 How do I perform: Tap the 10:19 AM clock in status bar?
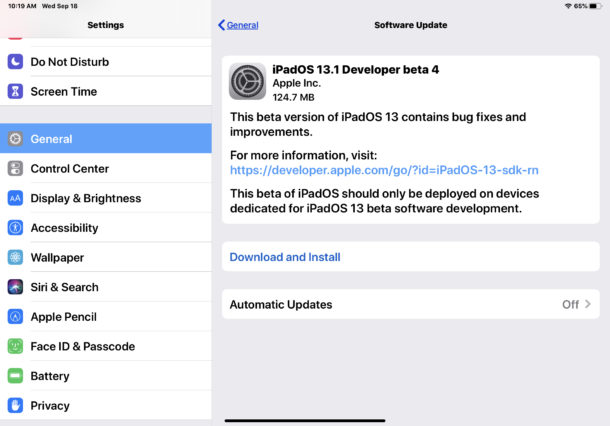click(22, 6)
